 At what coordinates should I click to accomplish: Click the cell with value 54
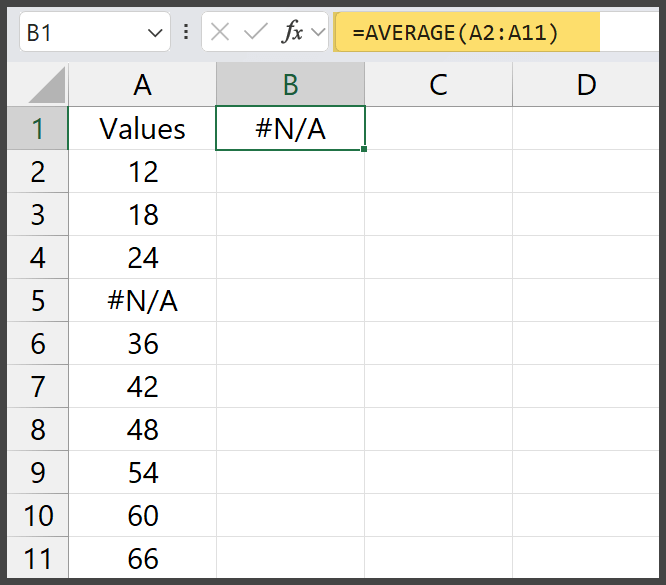pos(142,472)
